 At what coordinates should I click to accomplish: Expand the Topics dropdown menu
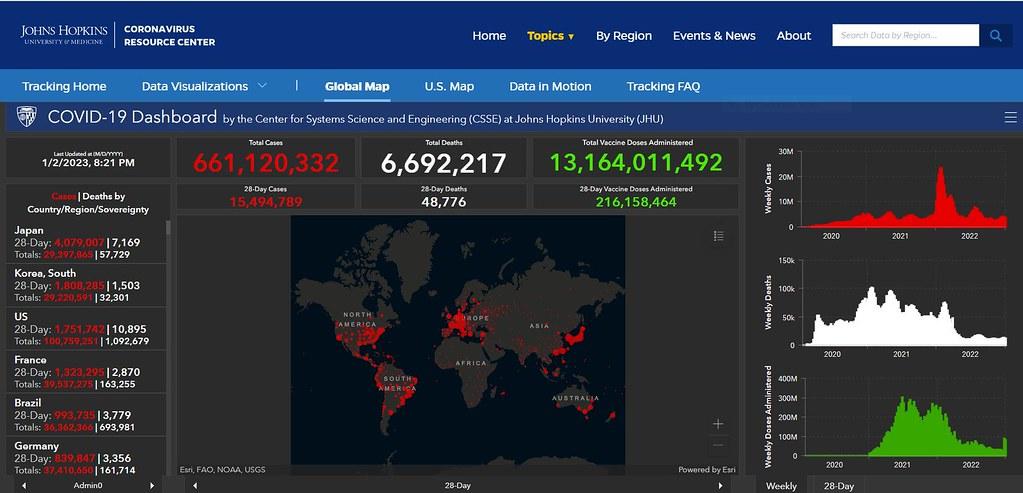550,36
